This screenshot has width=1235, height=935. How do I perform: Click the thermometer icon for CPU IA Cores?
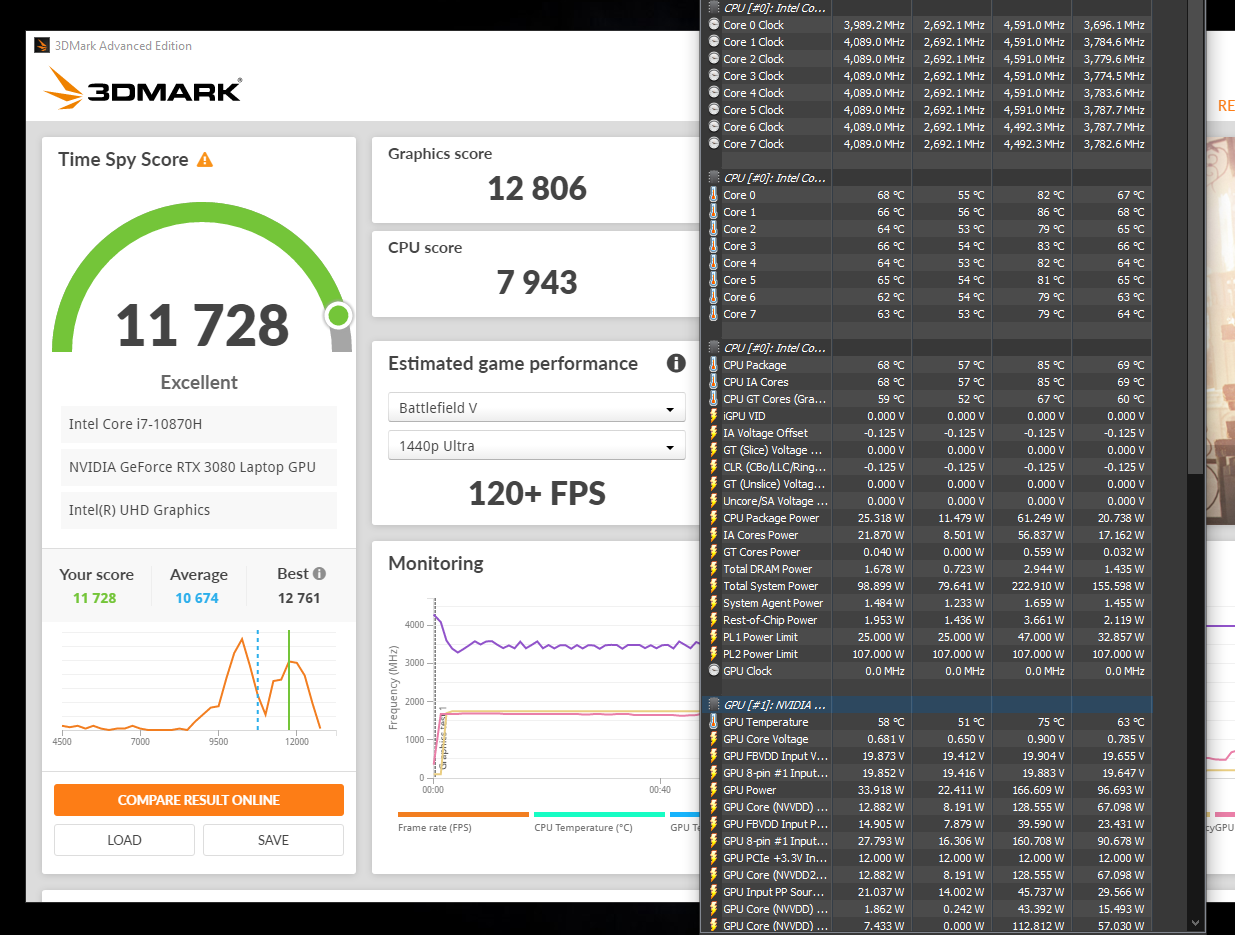coord(713,382)
